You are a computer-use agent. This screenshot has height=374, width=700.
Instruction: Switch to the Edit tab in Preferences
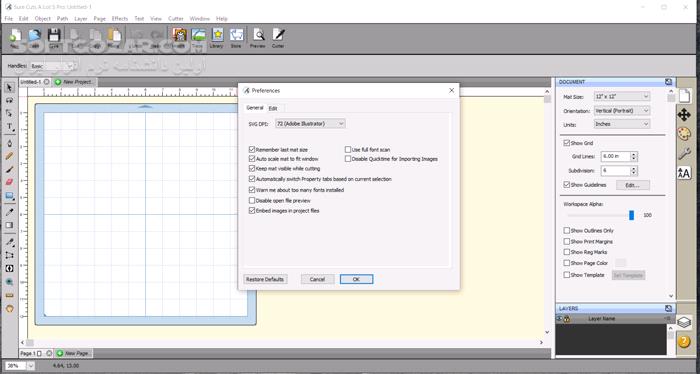point(273,108)
